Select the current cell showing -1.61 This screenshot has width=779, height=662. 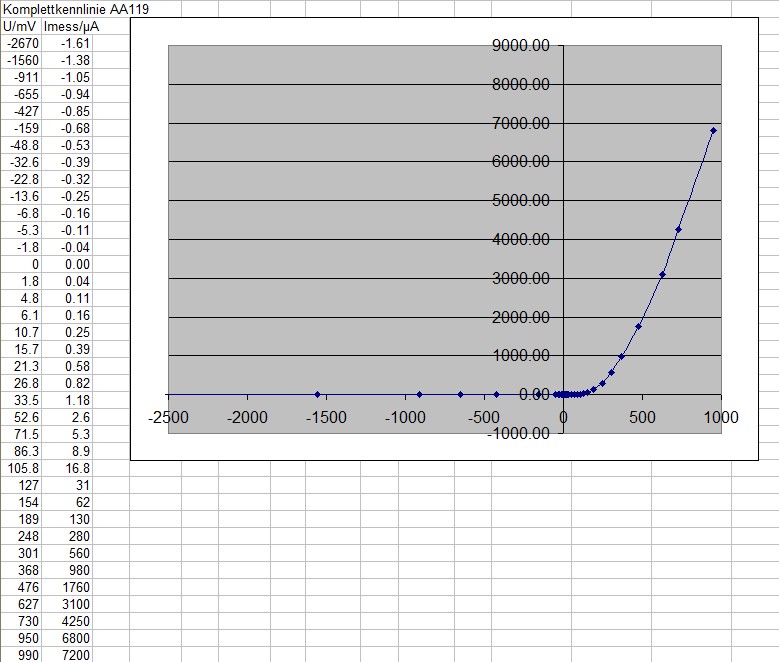(67, 43)
